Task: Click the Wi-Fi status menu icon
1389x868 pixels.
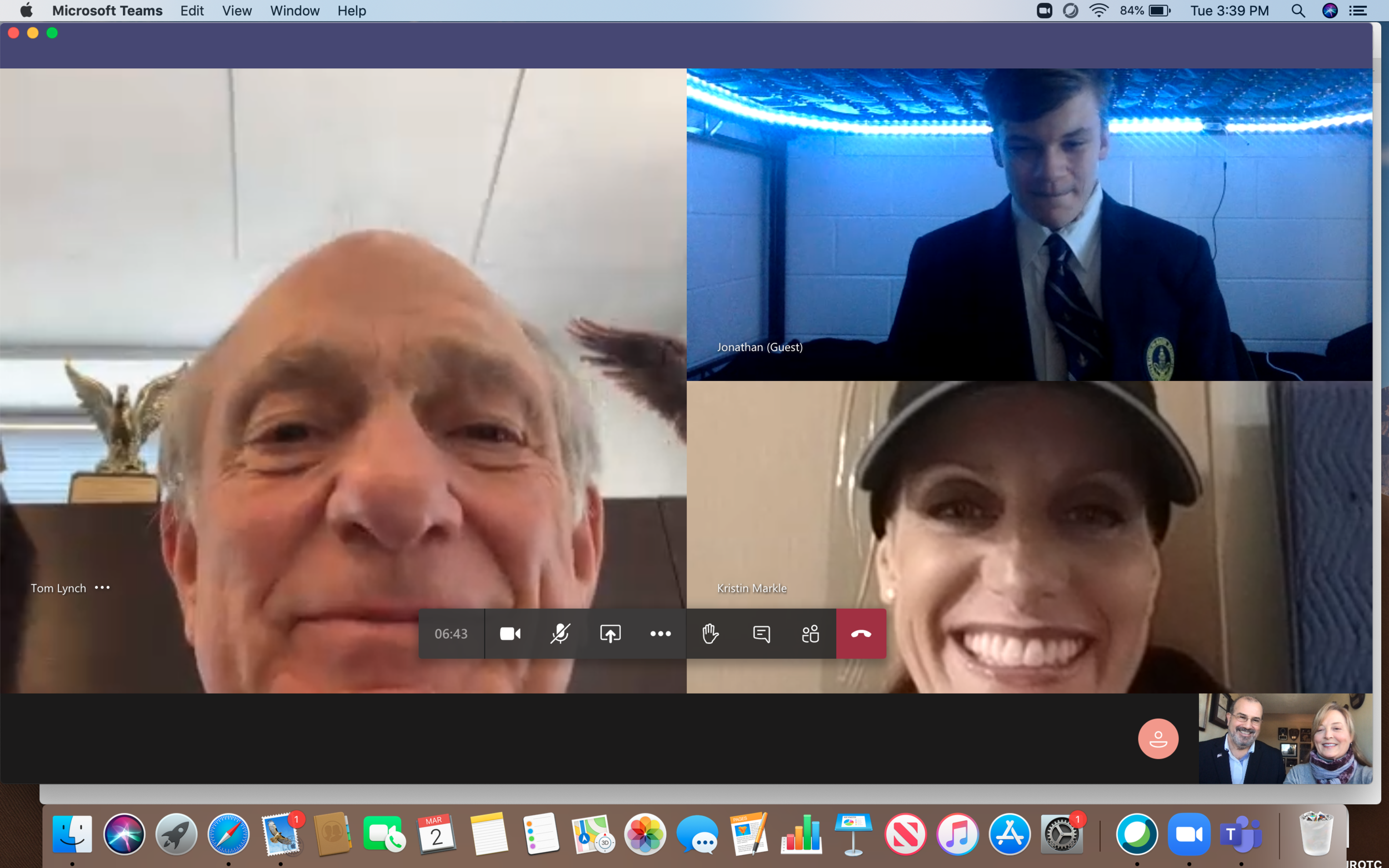Action: [1098, 11]
